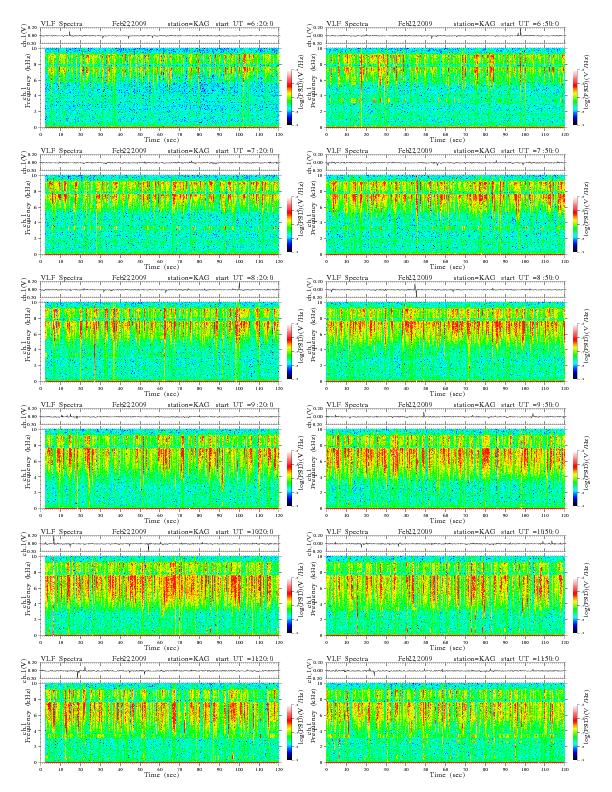The image size is (612, 792).
Task: Click the PSD color bar of the 11:50:0 plot
Action: [576, 732]
